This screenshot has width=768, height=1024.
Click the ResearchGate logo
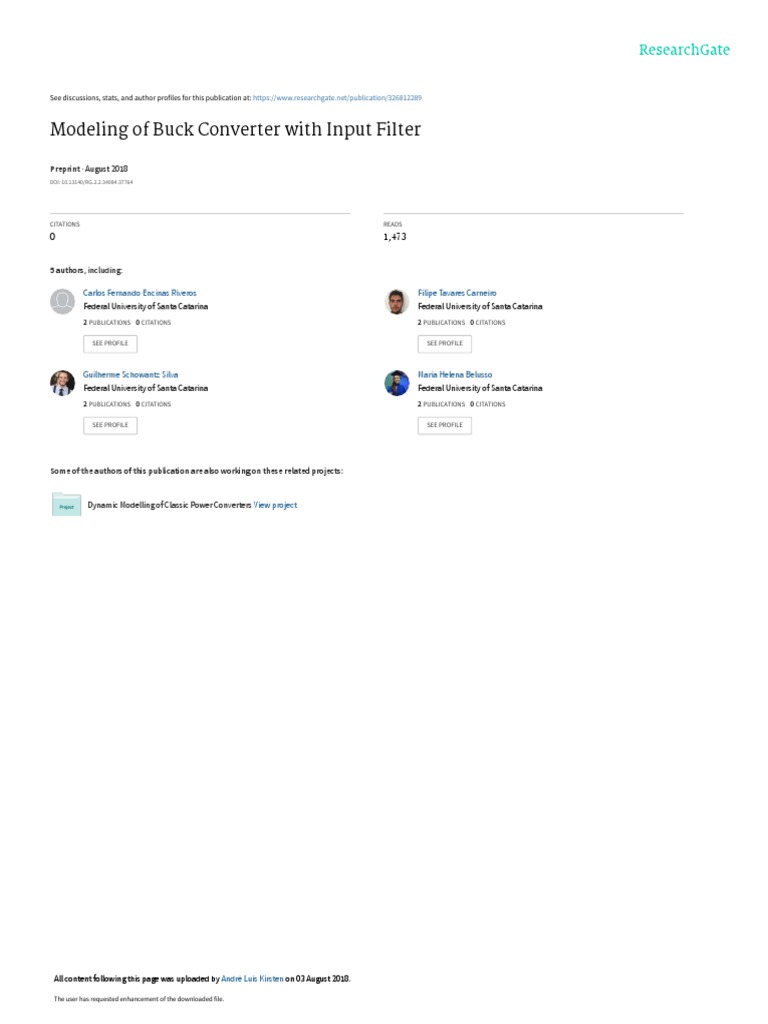click(684, 50)
